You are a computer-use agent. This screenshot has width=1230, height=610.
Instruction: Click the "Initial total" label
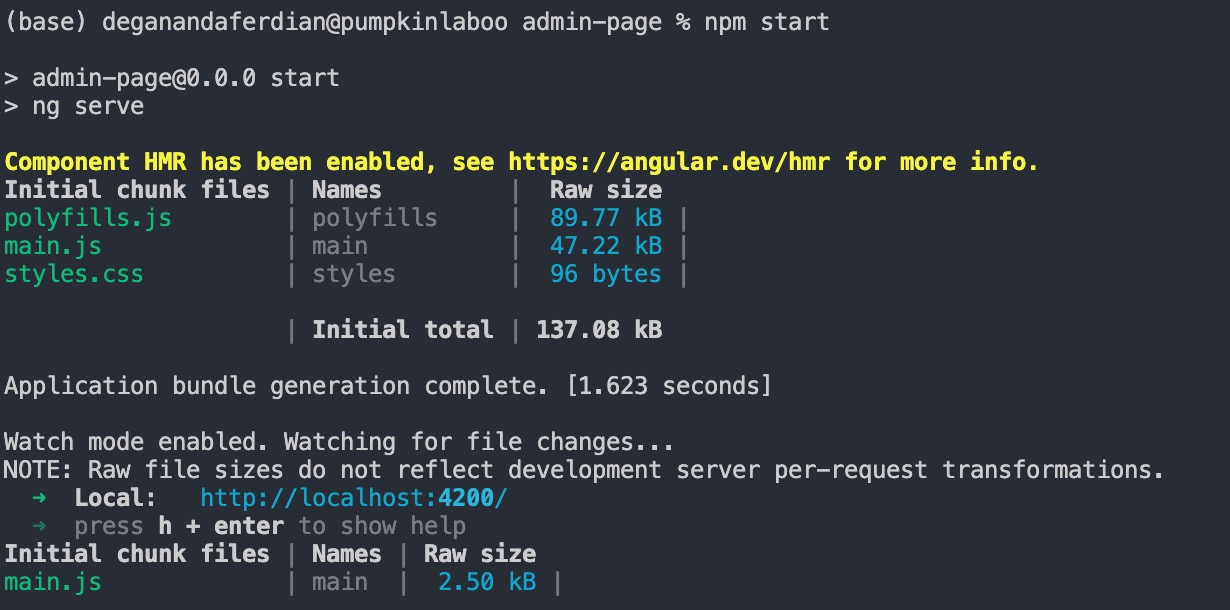(x=403, y=330)
